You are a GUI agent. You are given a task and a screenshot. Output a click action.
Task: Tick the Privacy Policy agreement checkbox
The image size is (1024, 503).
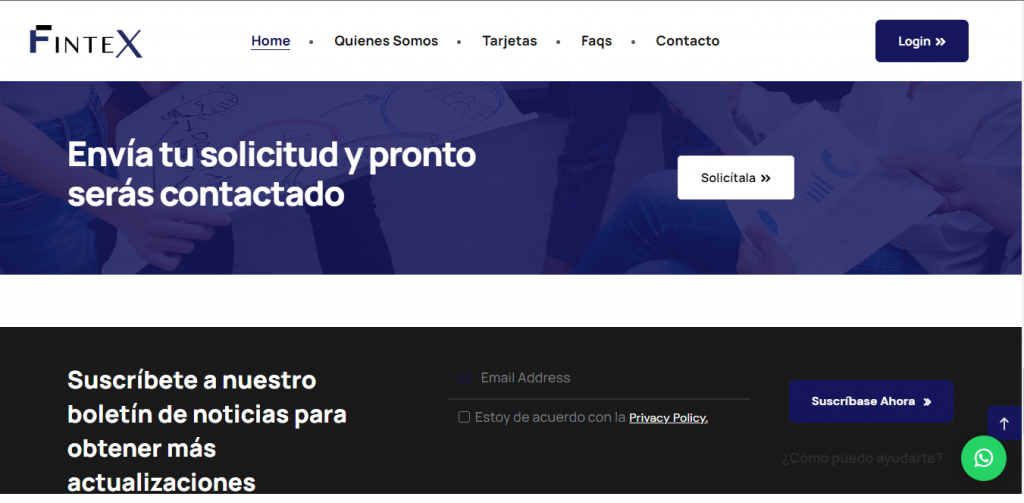464,417
